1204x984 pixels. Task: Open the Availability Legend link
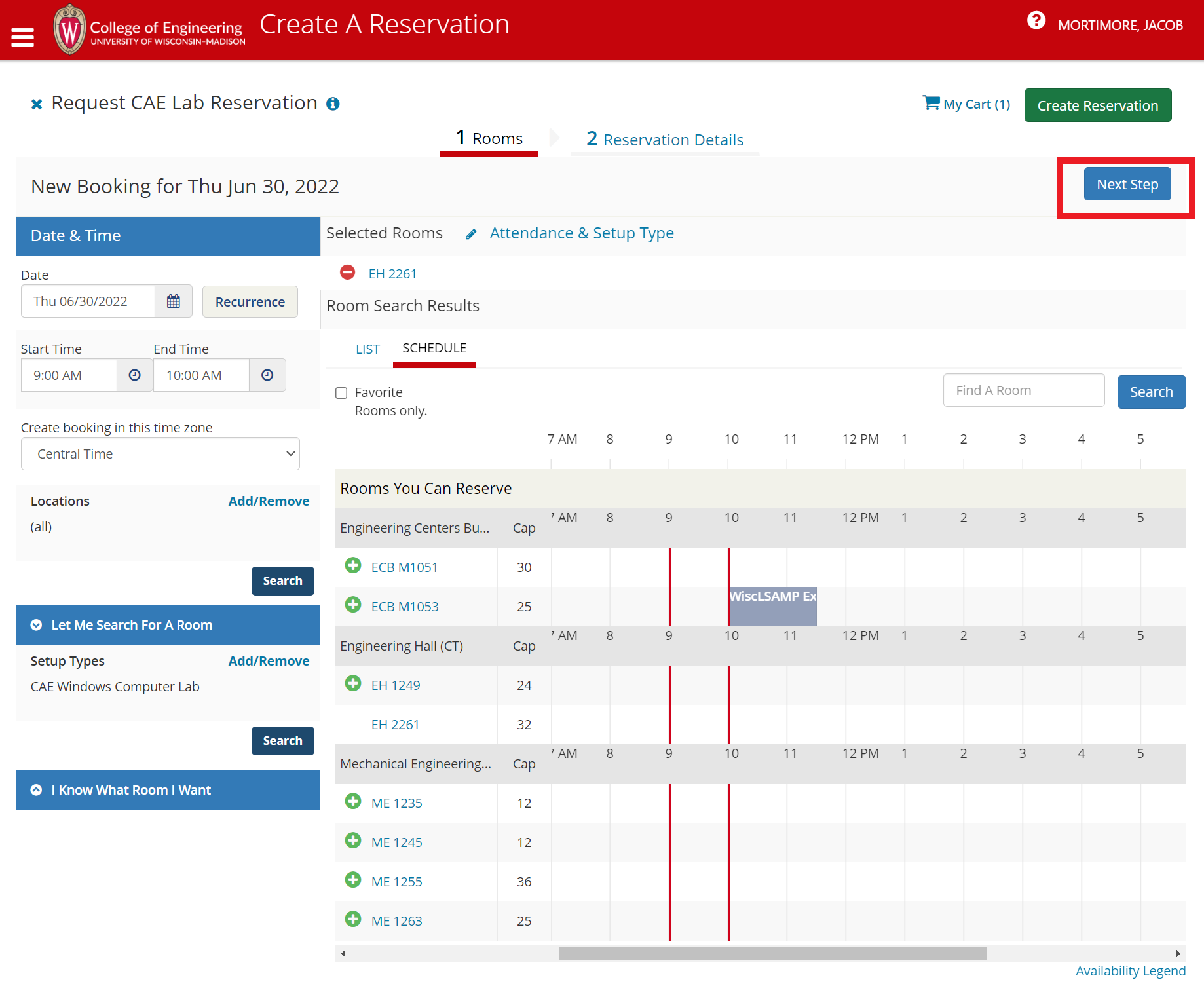[1131, 971]
